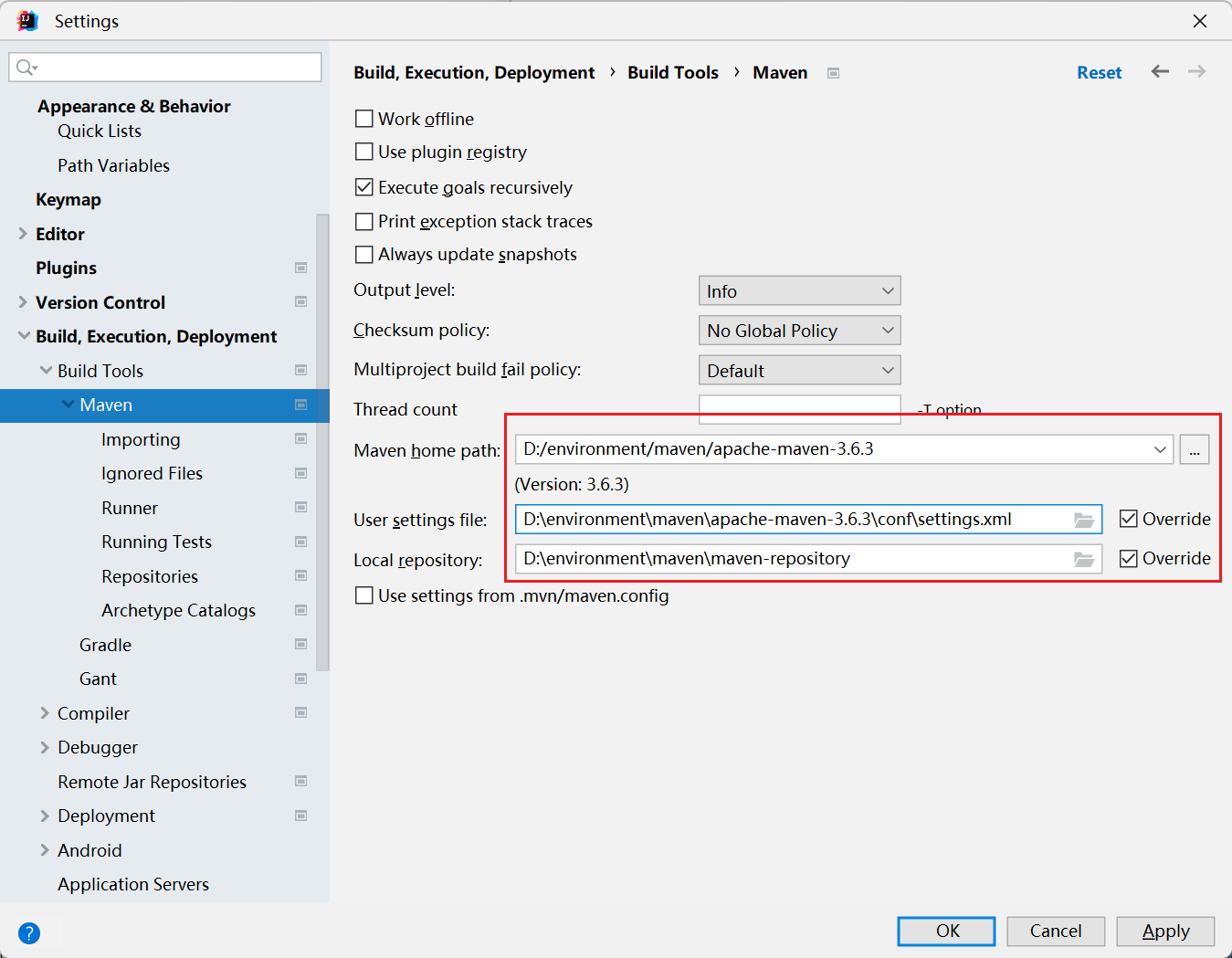Click the Cancel button
The image size is (1232, 958).
1056,931
